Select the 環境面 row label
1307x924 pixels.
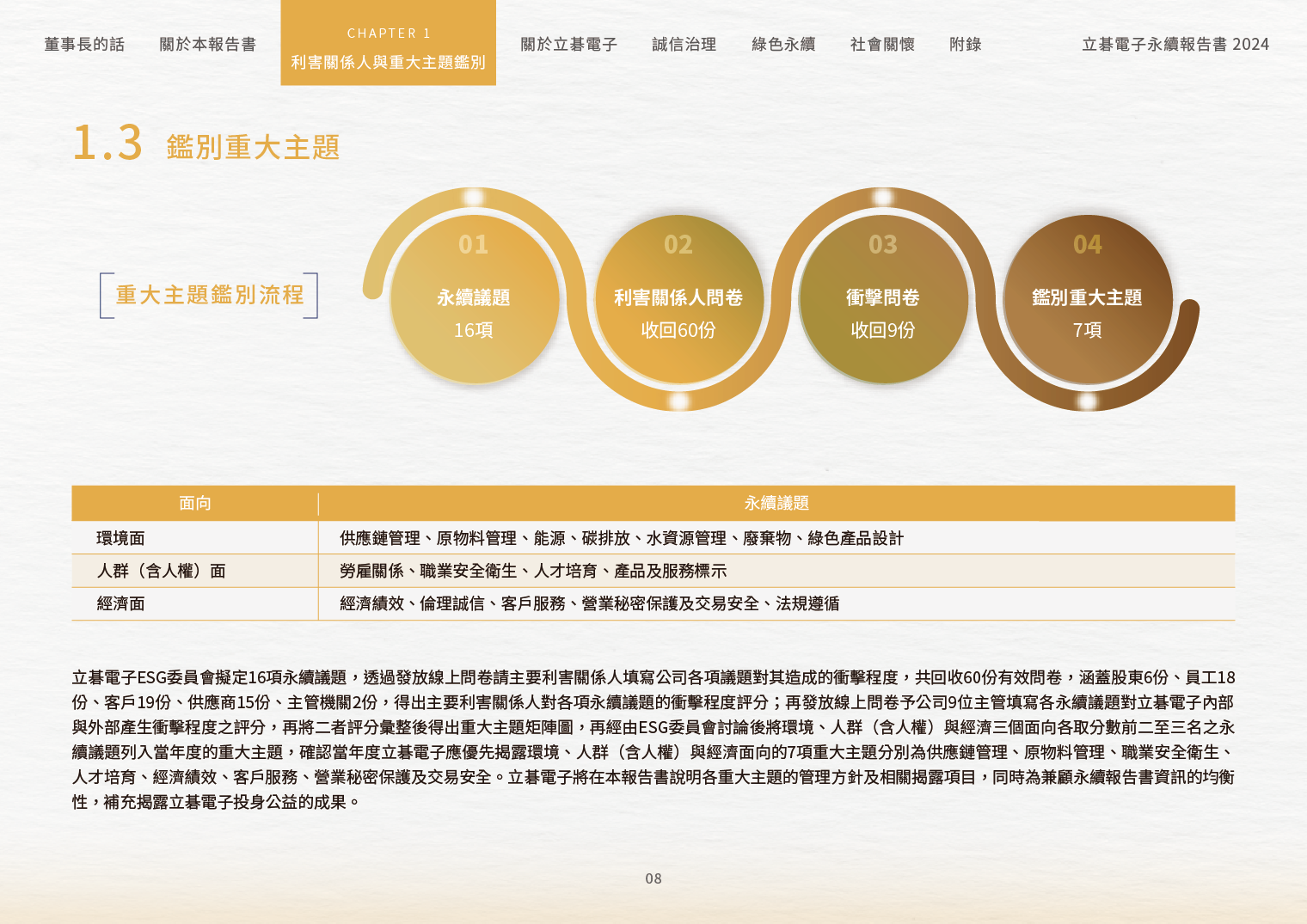pyautogui.click(x=120, y=538)
